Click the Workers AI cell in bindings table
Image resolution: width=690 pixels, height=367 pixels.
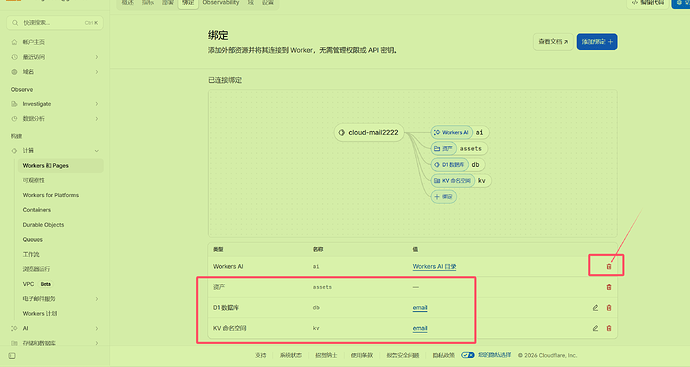pos(228,266)
